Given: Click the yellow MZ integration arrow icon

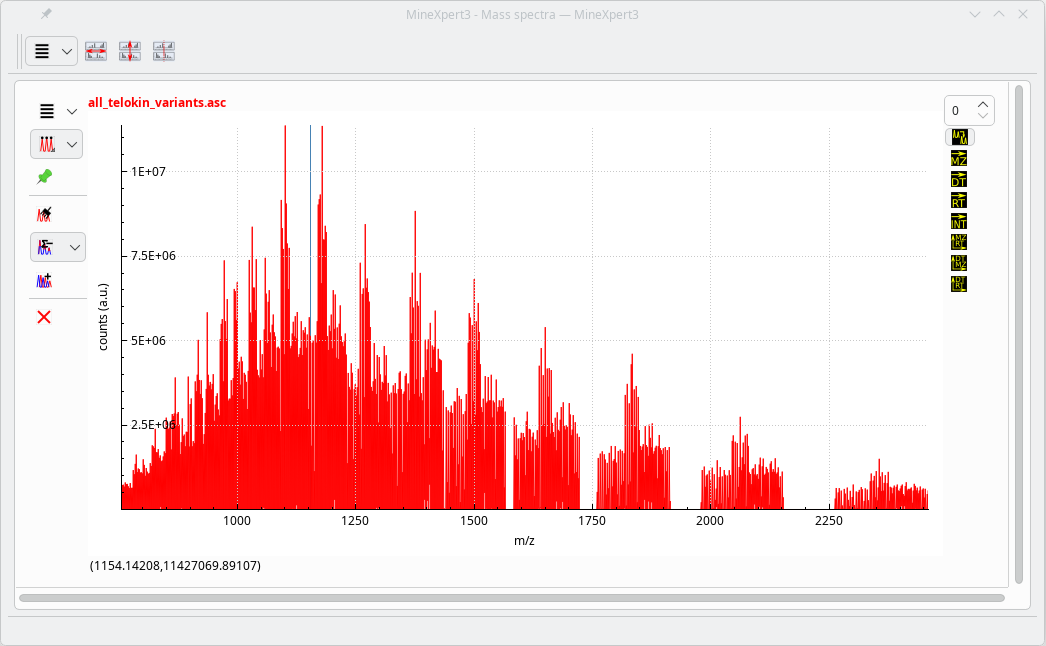Looking at the screenshot, I should (959, 158).
